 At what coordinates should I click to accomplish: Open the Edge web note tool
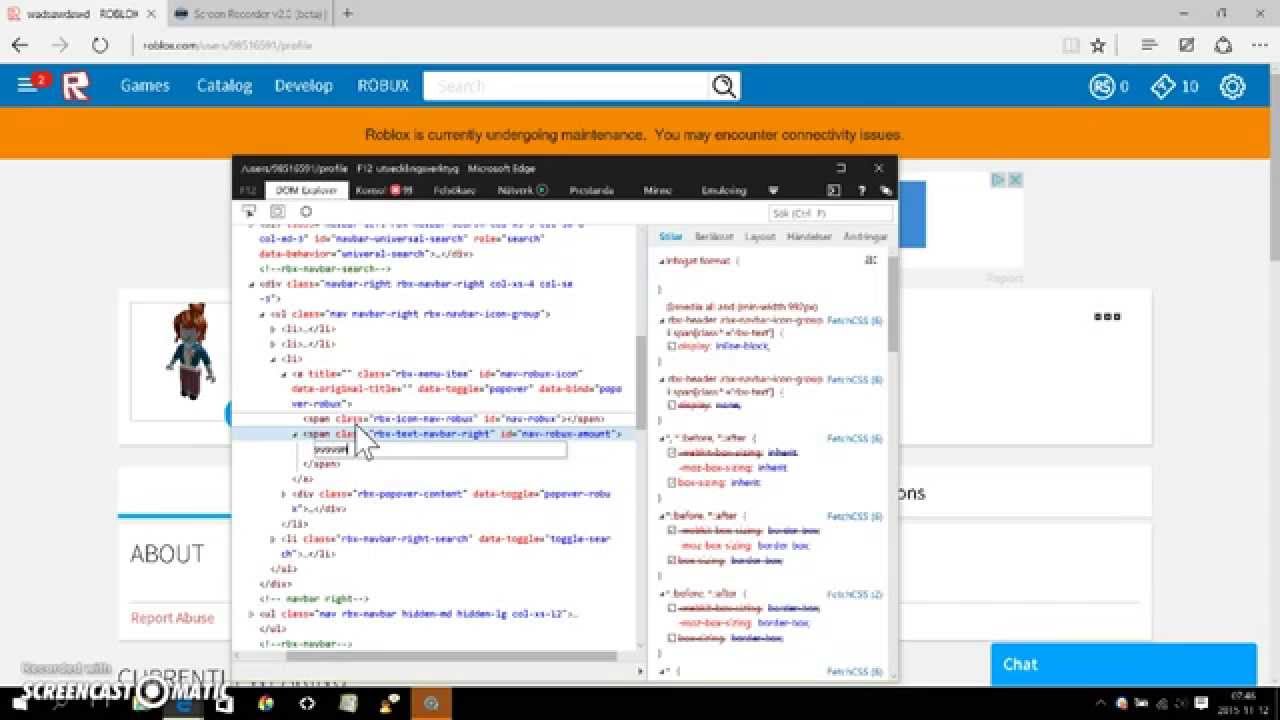1187,45
